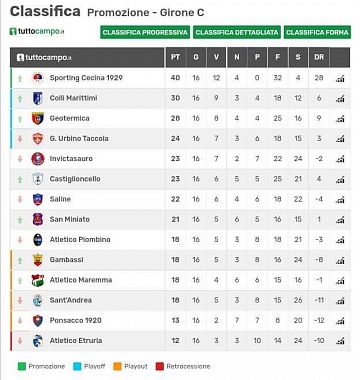Sort table by V column header
The height and width of the screenshot is (380, 360).
pyautogui.click(x=216, y=57)
